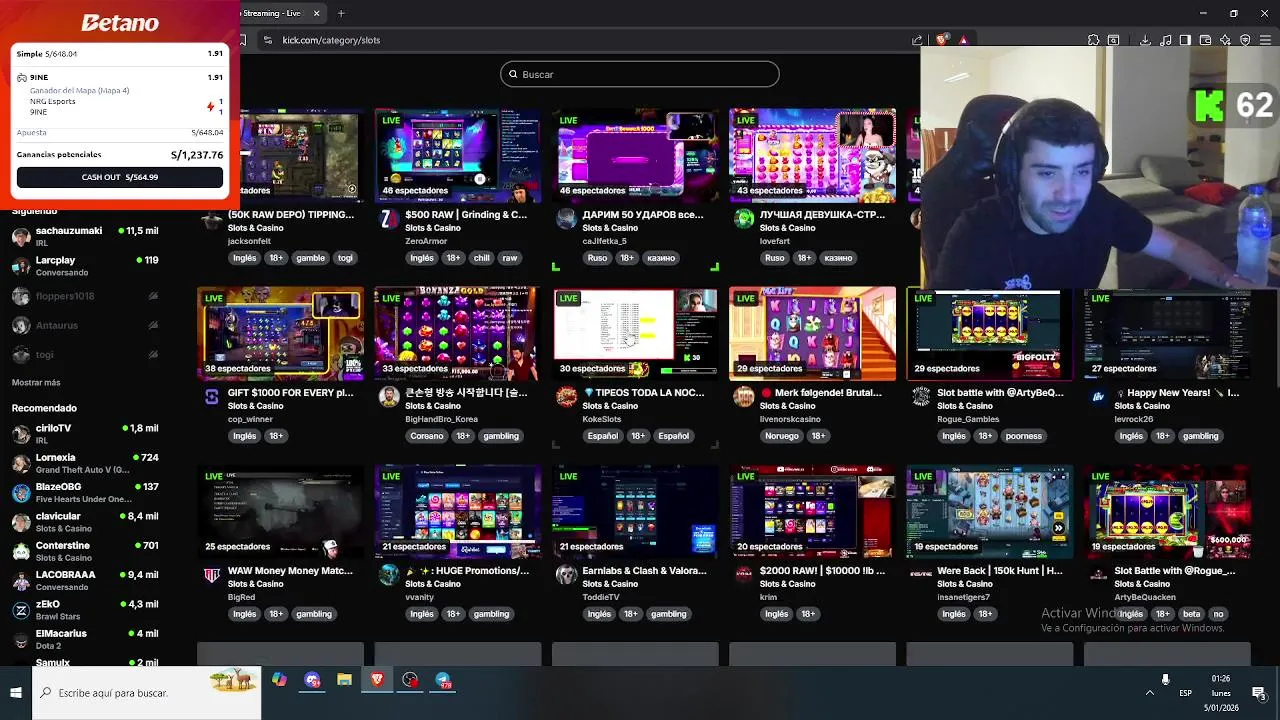This screenshot has width=1280, height=720.
Task: Click the poorness tag under Rogue_Gambles
Action: [1024, 436]
